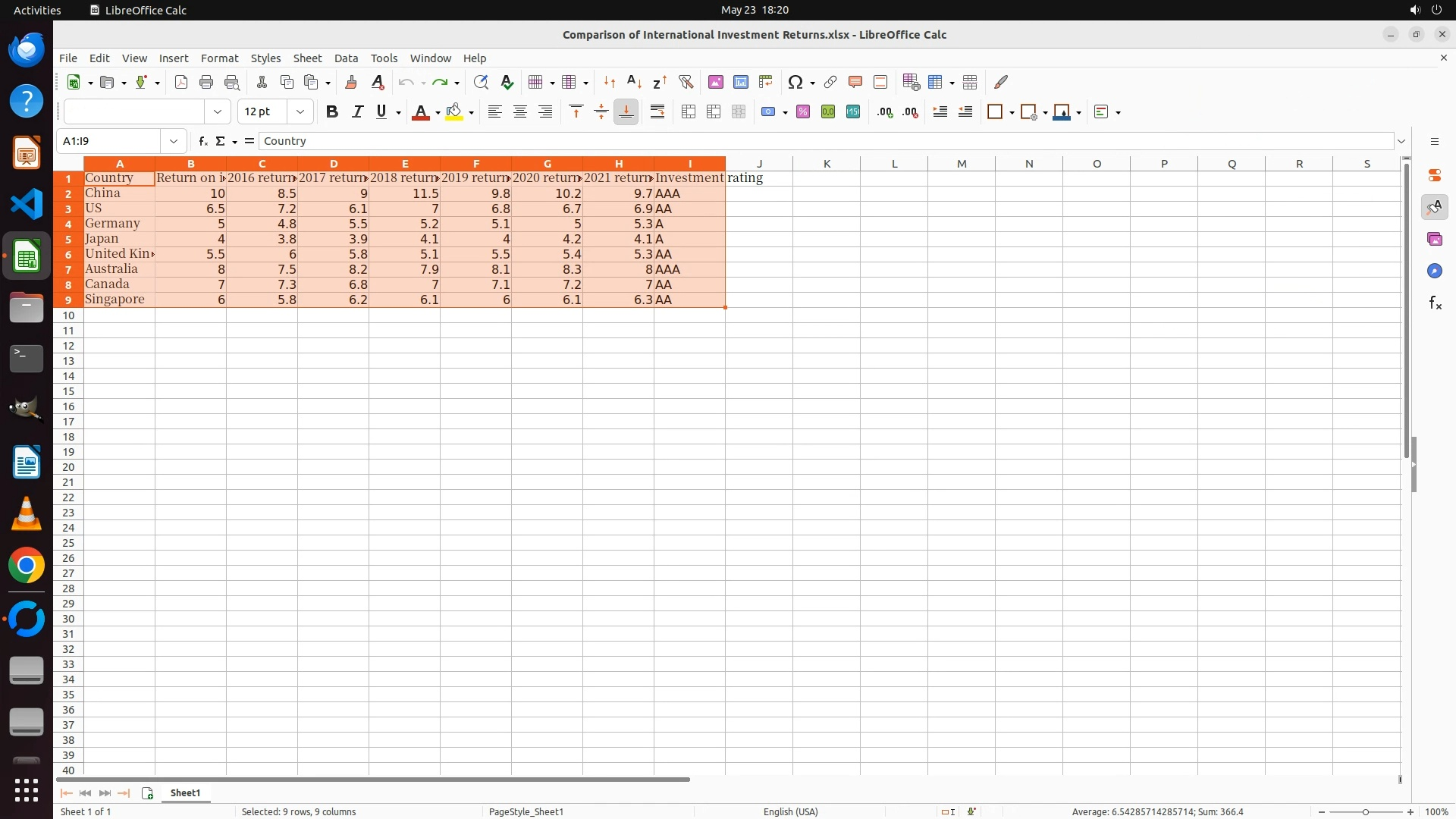Viewport: 1456px width, 819px height.
Task: Select the Sheet1 tab
Action: coord(185,792)
